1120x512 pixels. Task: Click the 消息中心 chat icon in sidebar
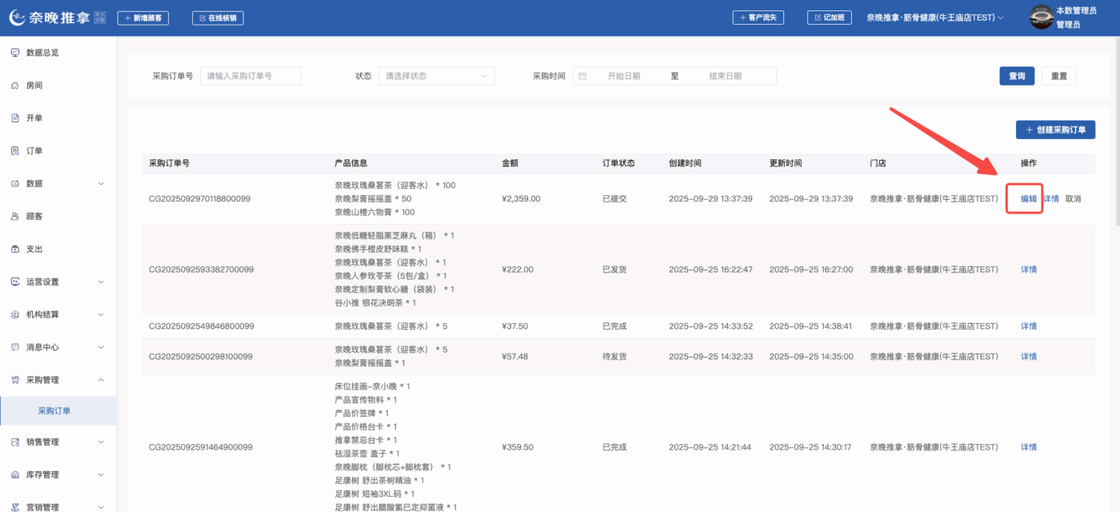pos(15,347)
